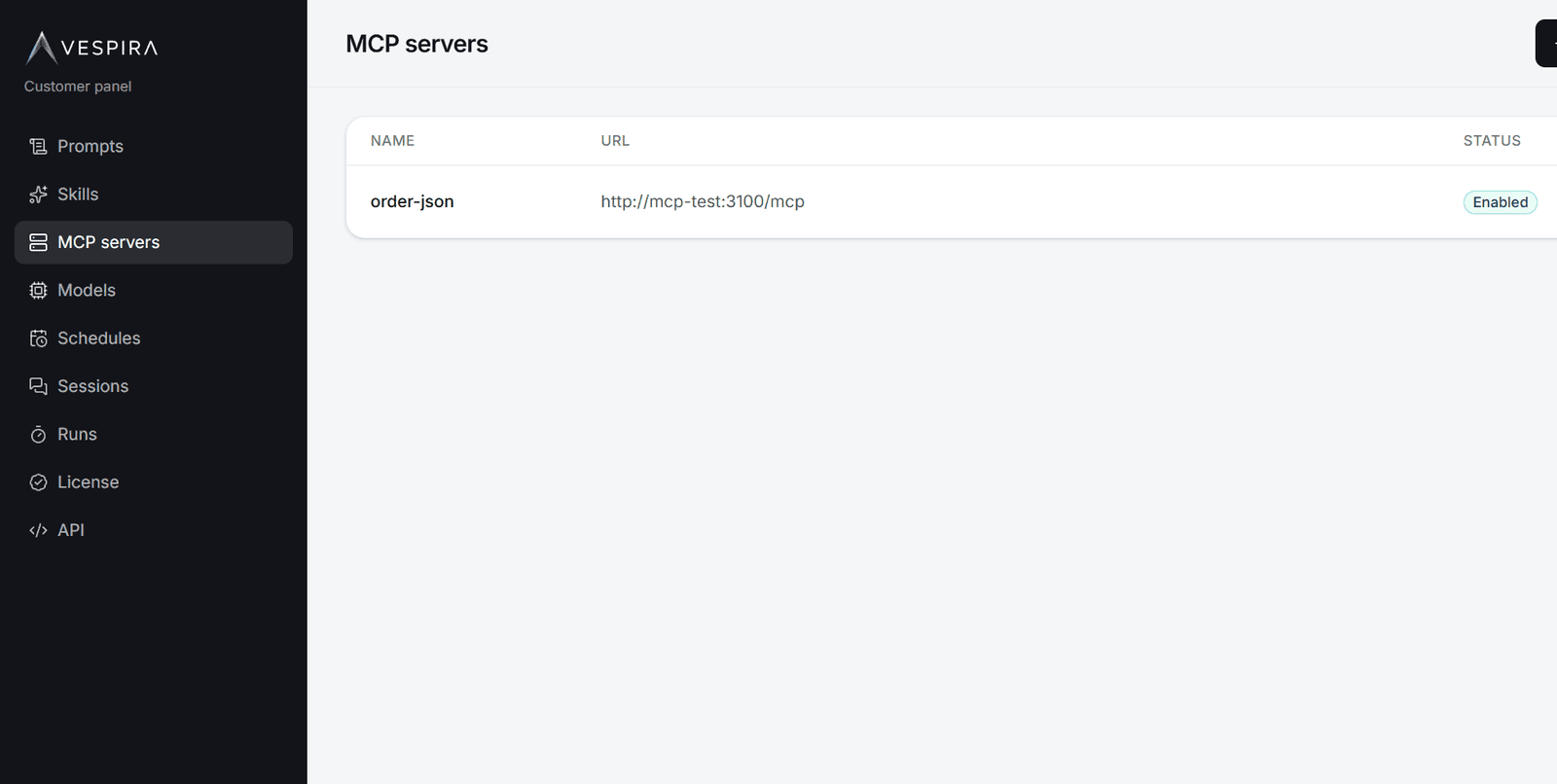1557x784 pixels.
Task: Click the License badge check icon
Action: tap(38, 482)
